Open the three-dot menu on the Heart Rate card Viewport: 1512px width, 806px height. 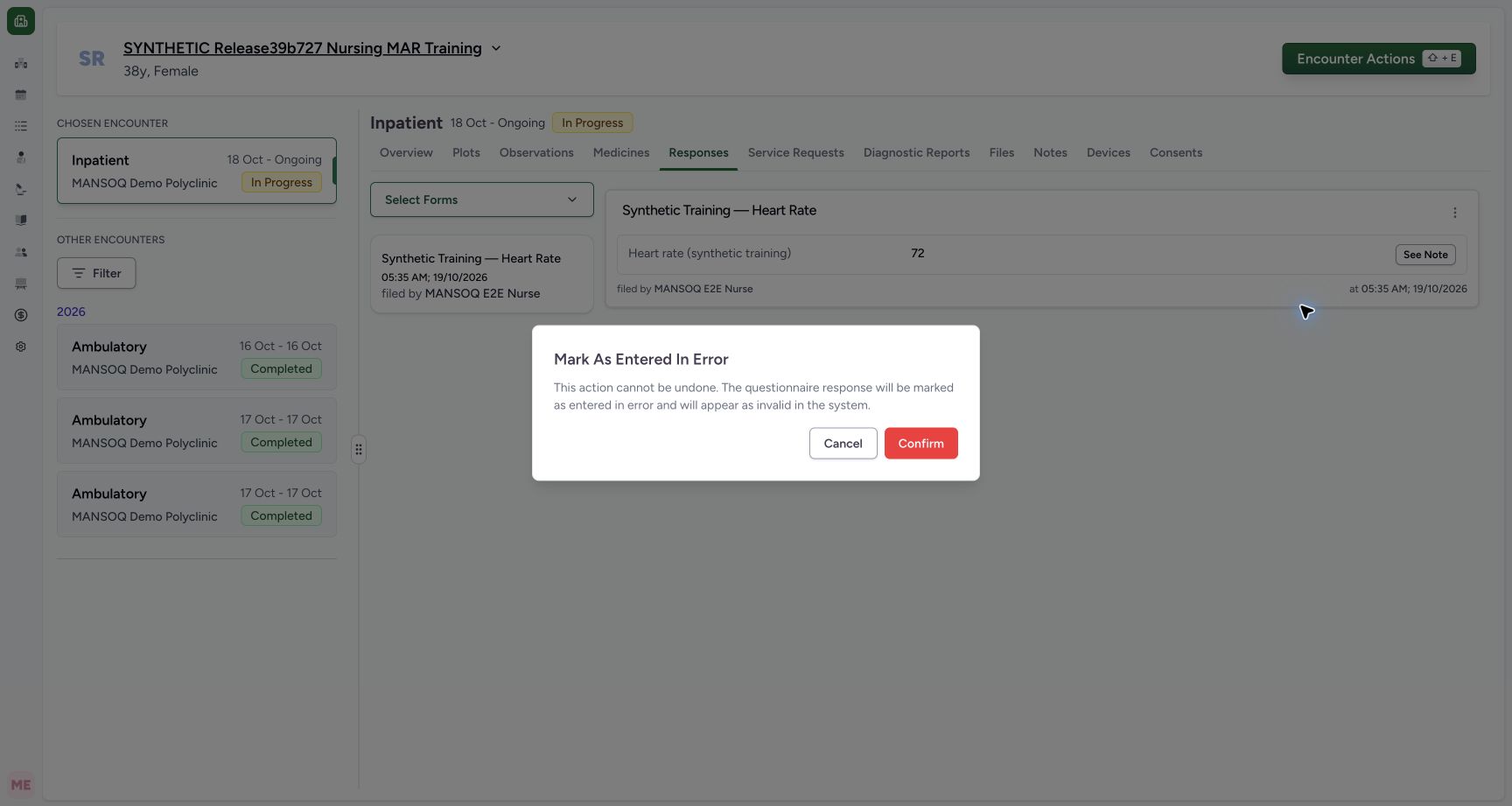click(x=1455, y=213)
